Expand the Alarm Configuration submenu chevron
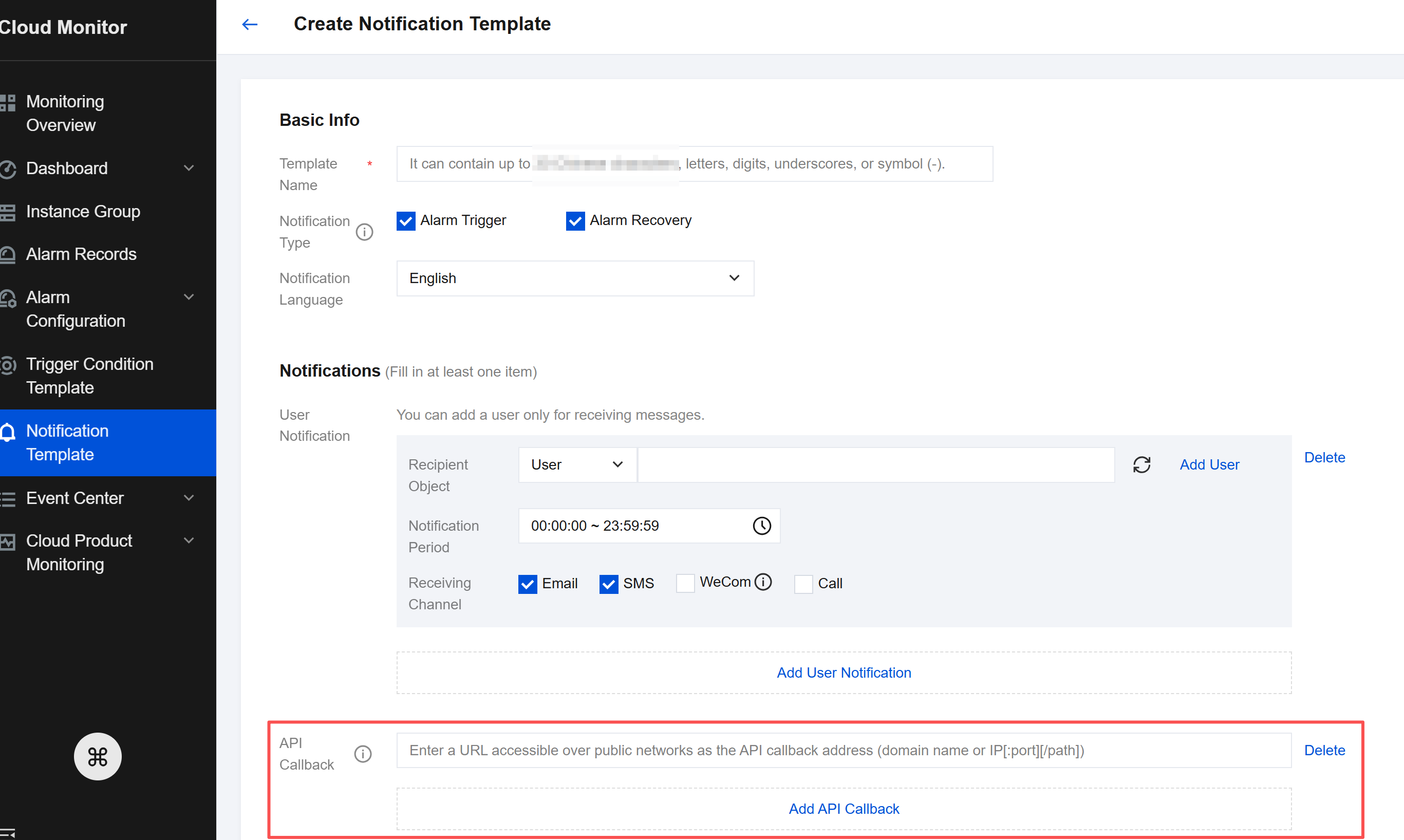The height and width of the screenshot is (840, 1404). [x=189, y=297]
